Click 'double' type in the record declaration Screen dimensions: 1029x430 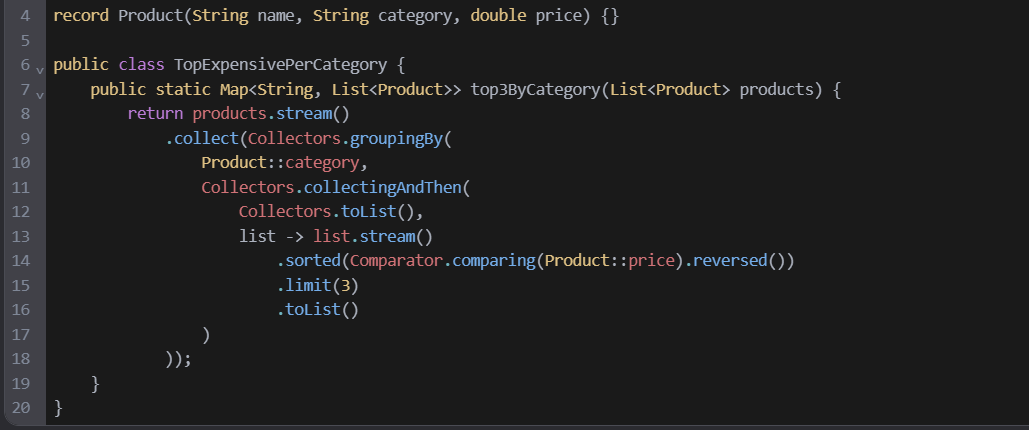[x=498, y=16]
